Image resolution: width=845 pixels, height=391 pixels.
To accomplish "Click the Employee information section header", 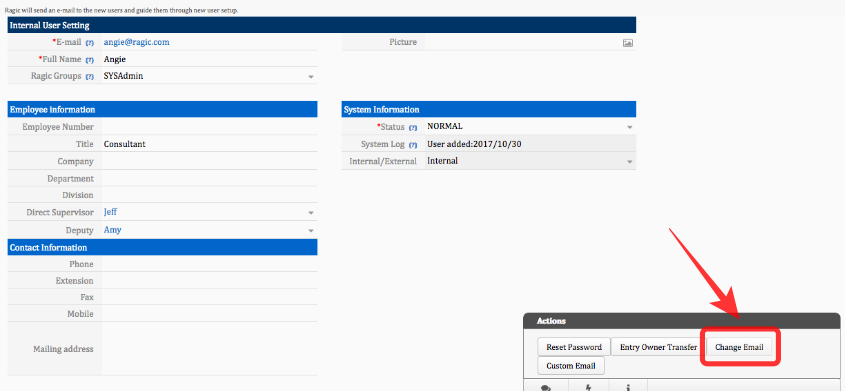I will [162, 109].
